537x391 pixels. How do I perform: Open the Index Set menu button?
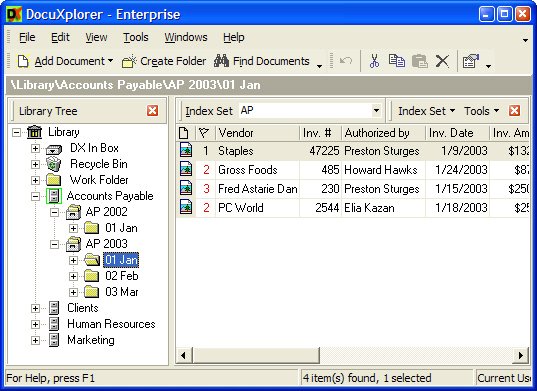point(426,111)
